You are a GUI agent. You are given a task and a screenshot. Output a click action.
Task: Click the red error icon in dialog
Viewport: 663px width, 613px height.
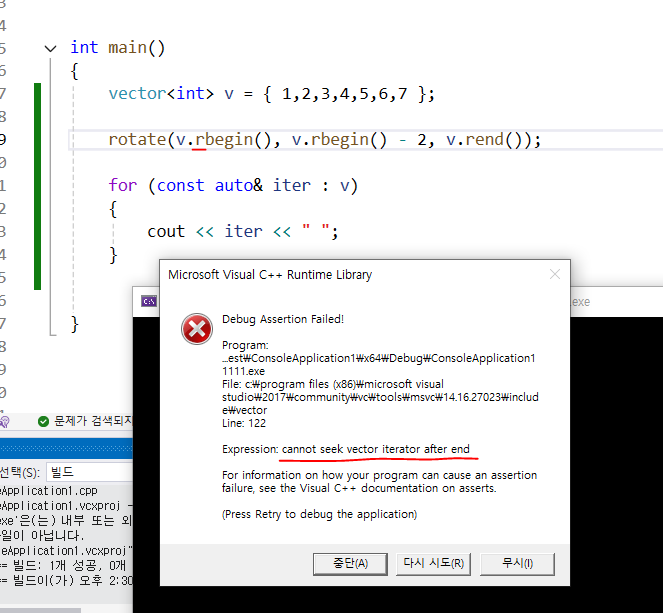(x=197, y=329)
